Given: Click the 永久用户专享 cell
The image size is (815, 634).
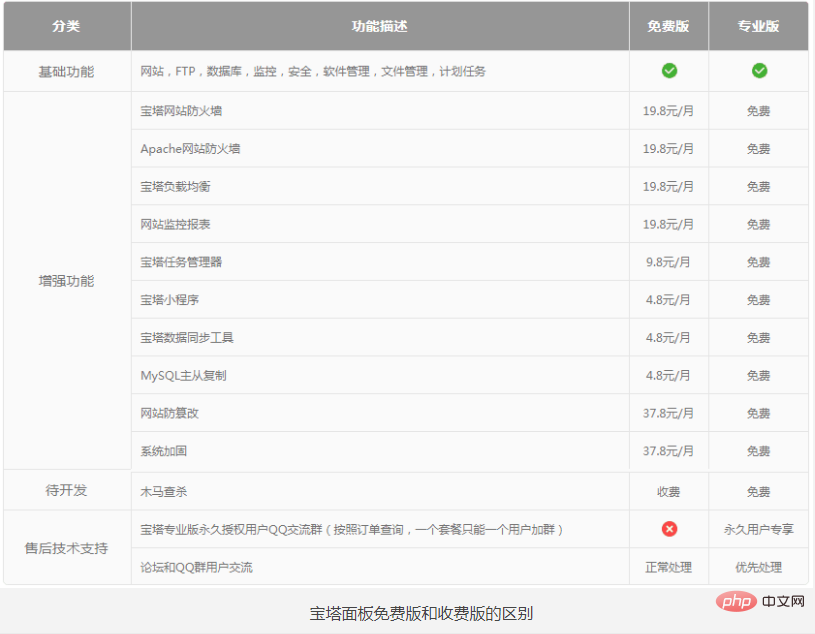Looking at the screenshot, I should point(759,530).
